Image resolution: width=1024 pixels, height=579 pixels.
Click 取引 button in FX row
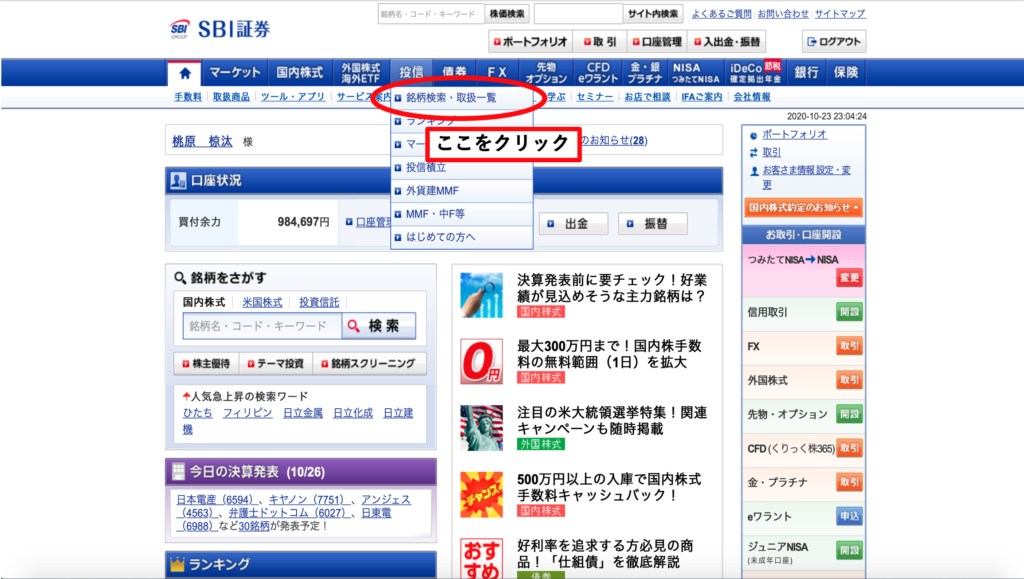point(849,346)
